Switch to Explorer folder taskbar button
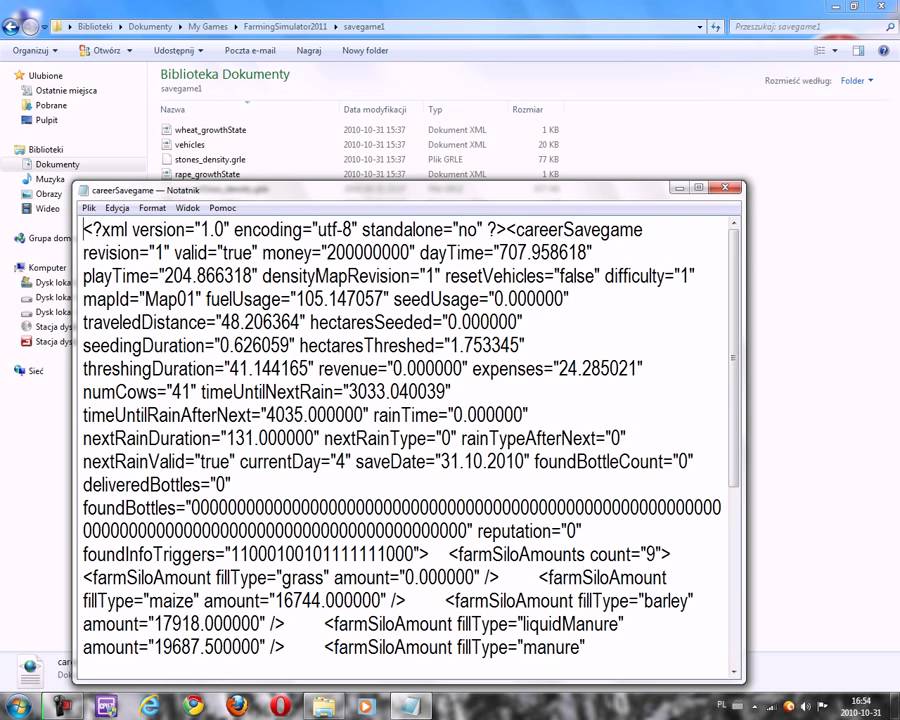This screenshot has width=900, height=720. (x=324, y=706)
